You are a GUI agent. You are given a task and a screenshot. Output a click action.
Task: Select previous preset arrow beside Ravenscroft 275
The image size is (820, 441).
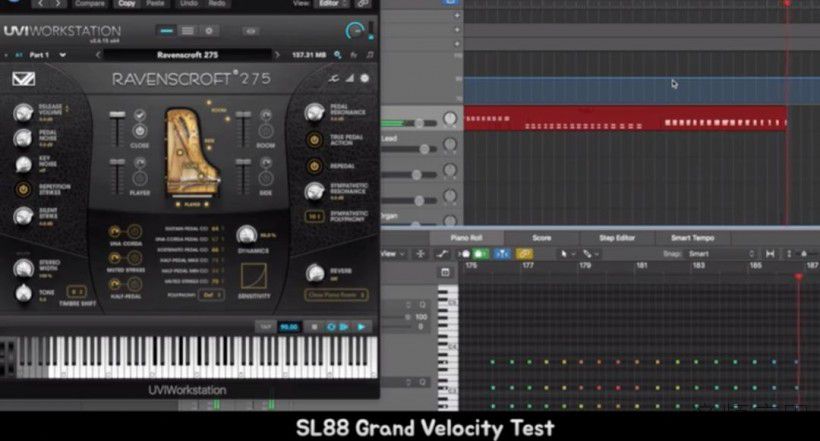click(x=98, y=55)
